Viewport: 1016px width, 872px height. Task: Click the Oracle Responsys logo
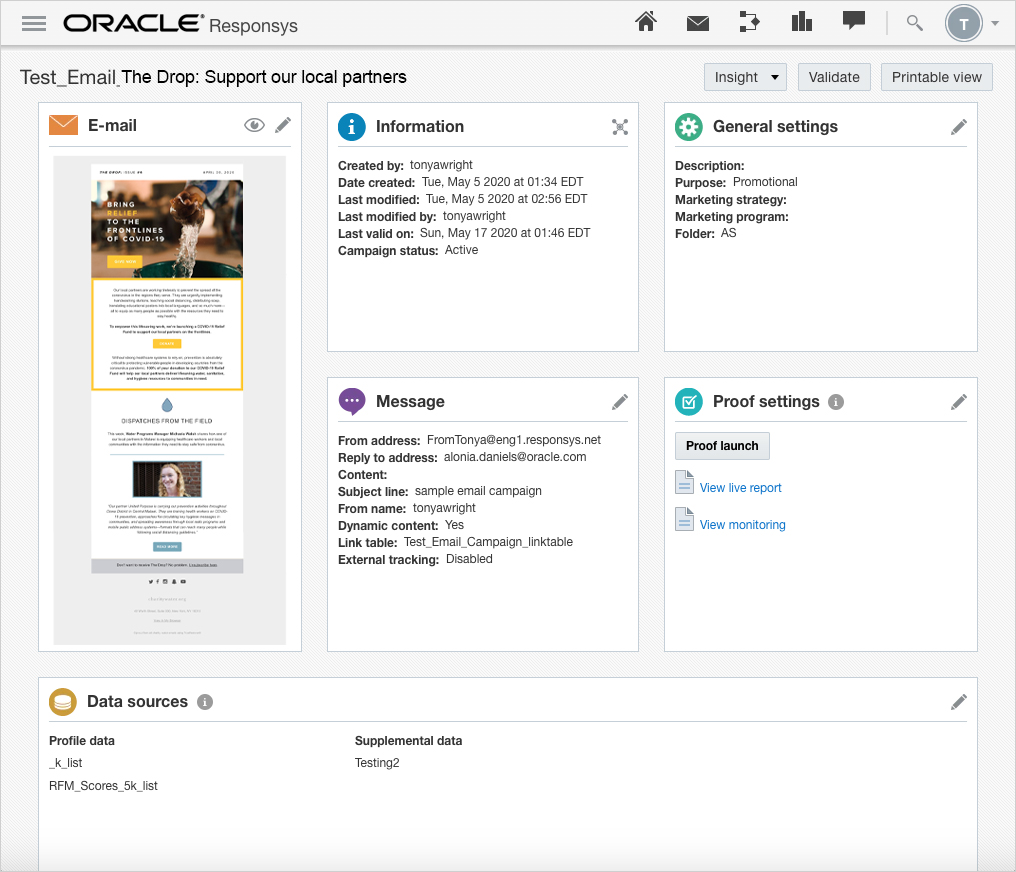click(180, 24)
